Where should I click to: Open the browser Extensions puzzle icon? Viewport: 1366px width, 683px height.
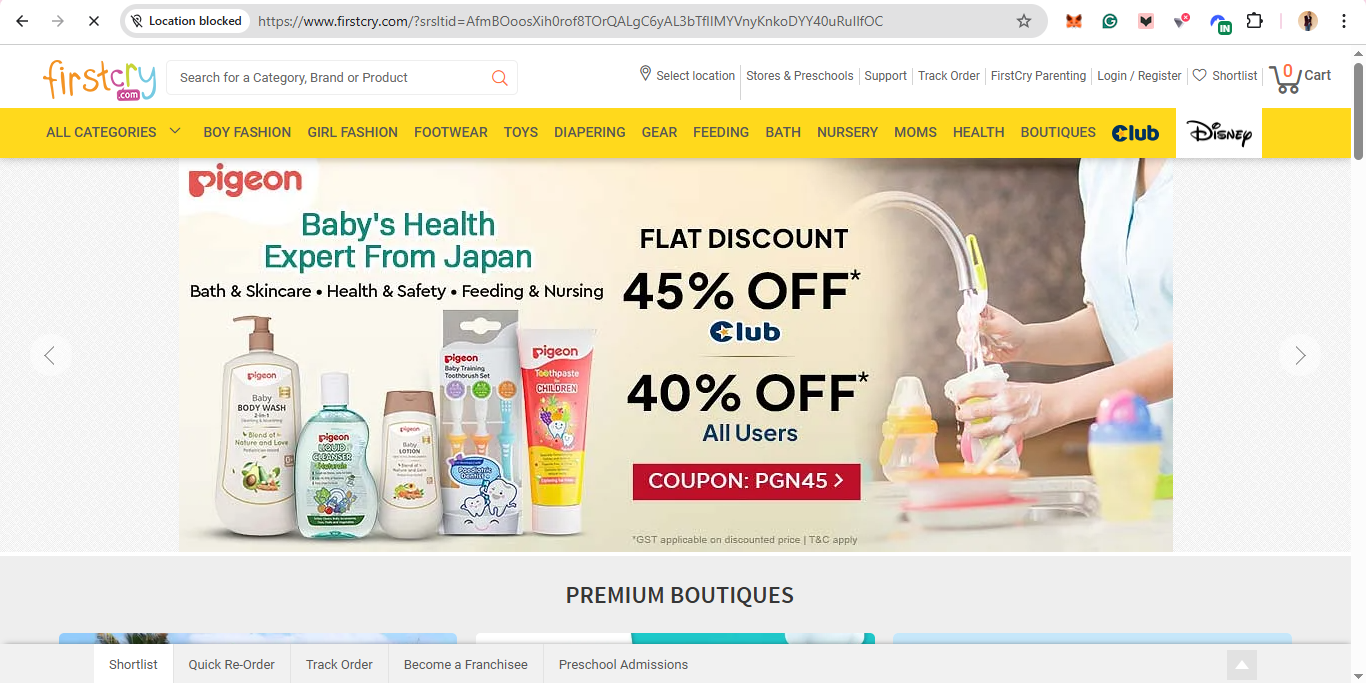[x=1254, y=21]
